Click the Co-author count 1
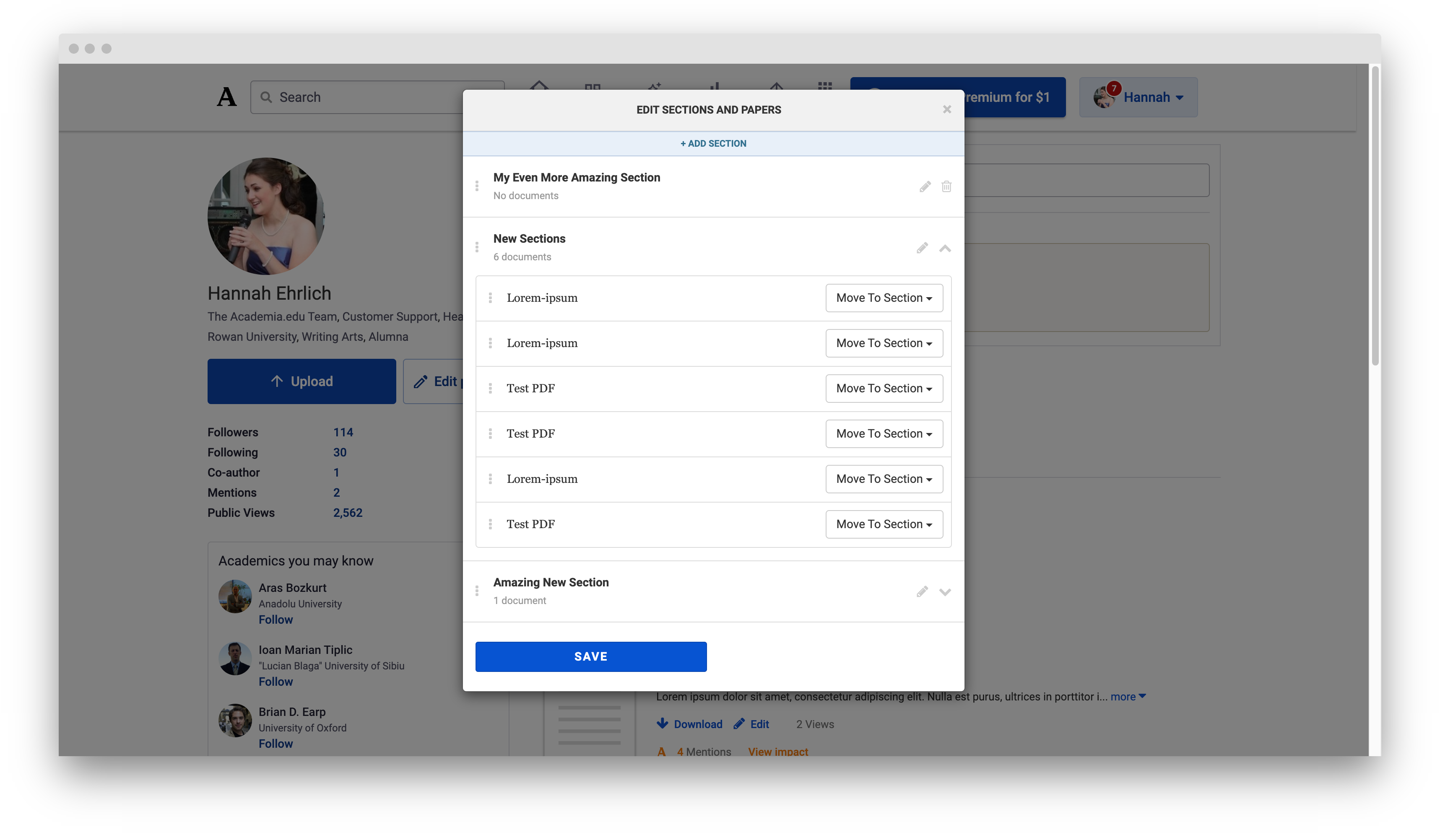This screenshot has height=840, width=1440. point(337,473)
